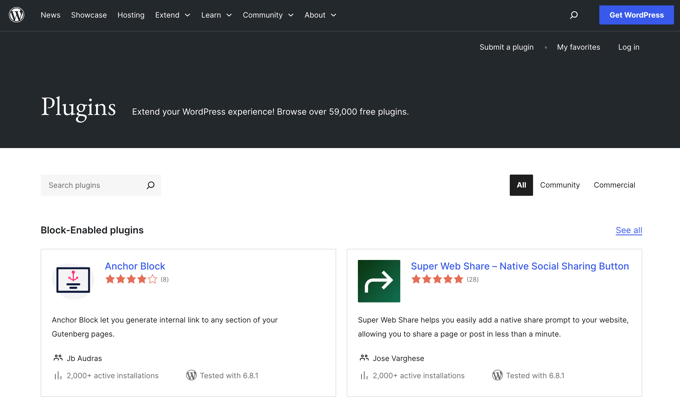Open the header search magnifier icon

coord(574,15)
